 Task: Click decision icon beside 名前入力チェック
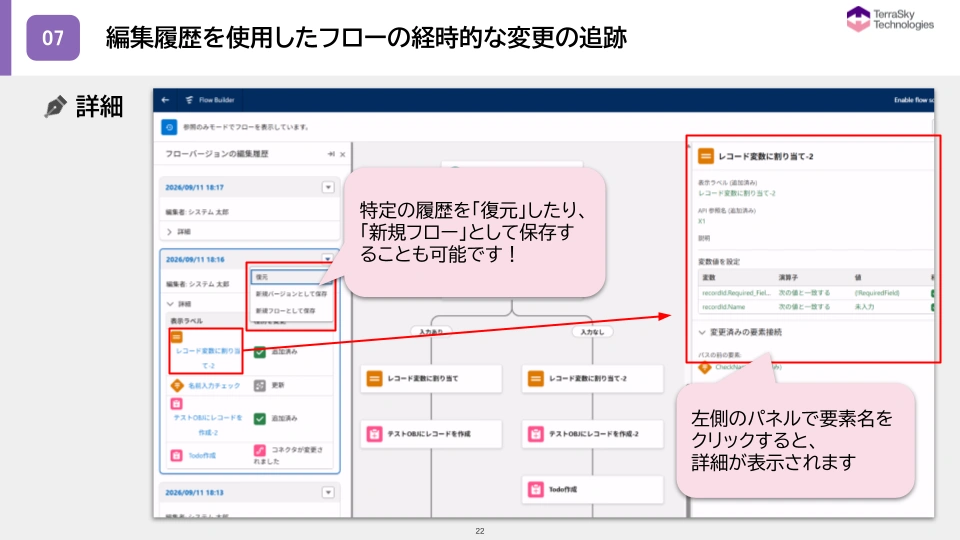[x=177, y=385]
